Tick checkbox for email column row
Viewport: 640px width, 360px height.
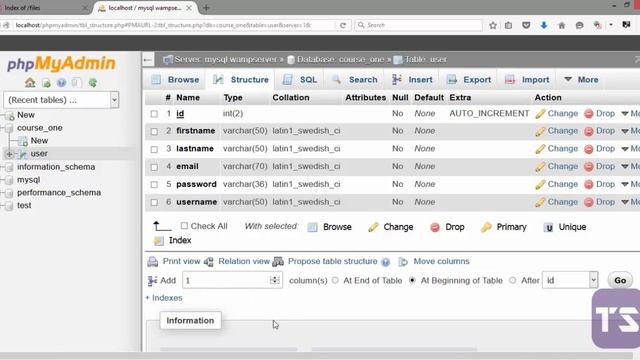(154, 167)
